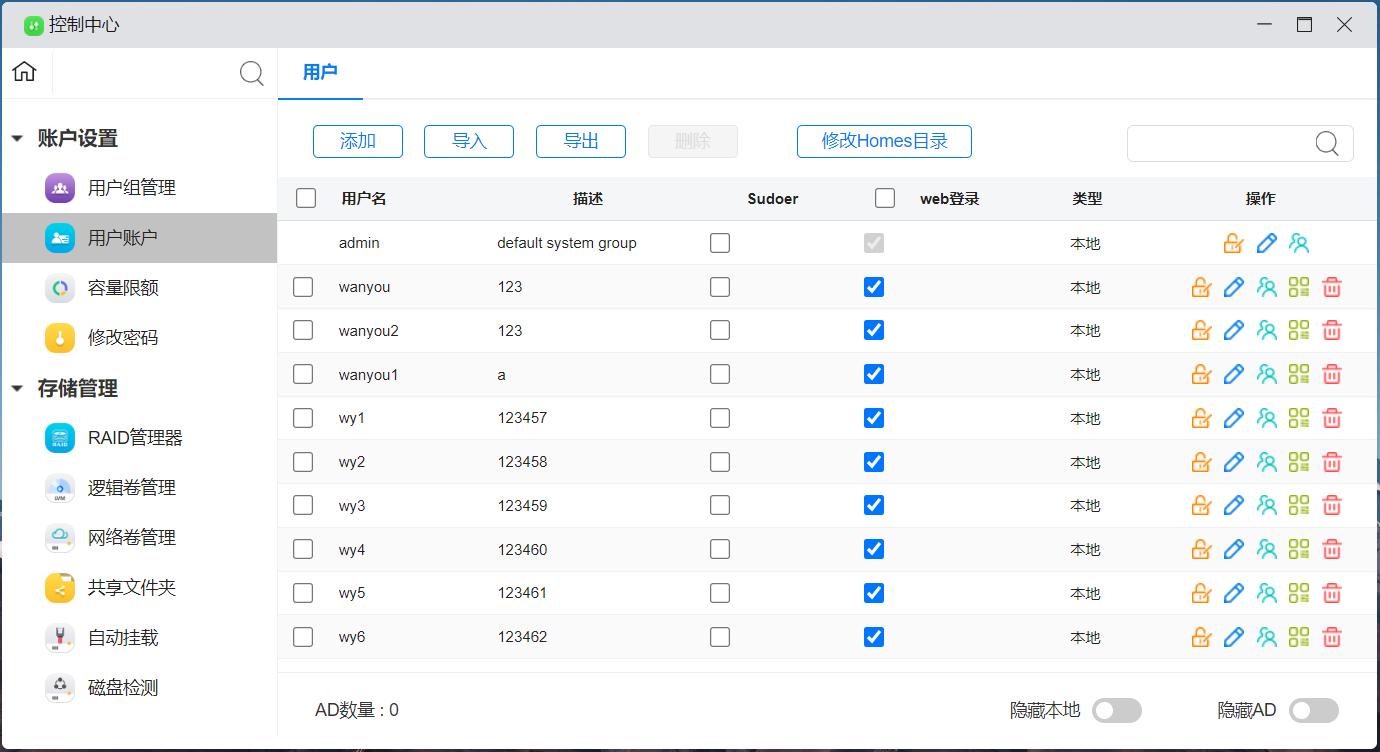Click the sidebar search magnifier icon
The height and width of the screenshot is (752, 1380).
252,73
